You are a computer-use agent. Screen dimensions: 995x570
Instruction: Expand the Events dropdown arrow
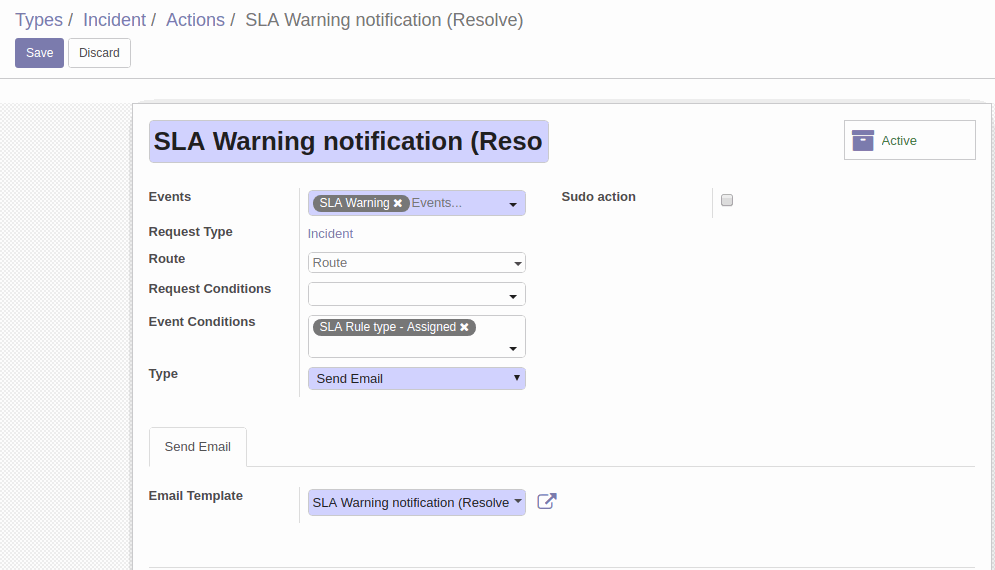(513, 204)
